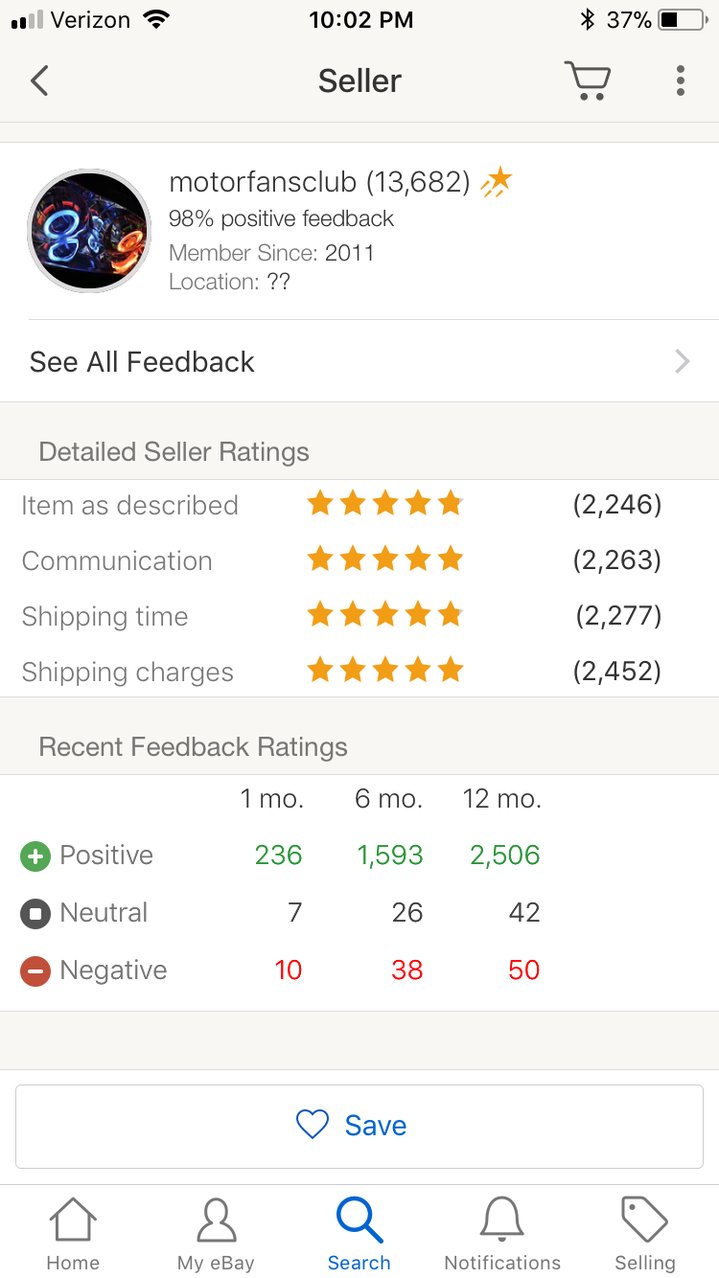Select the 12 mo. positive count 2,506

(505, 855)
